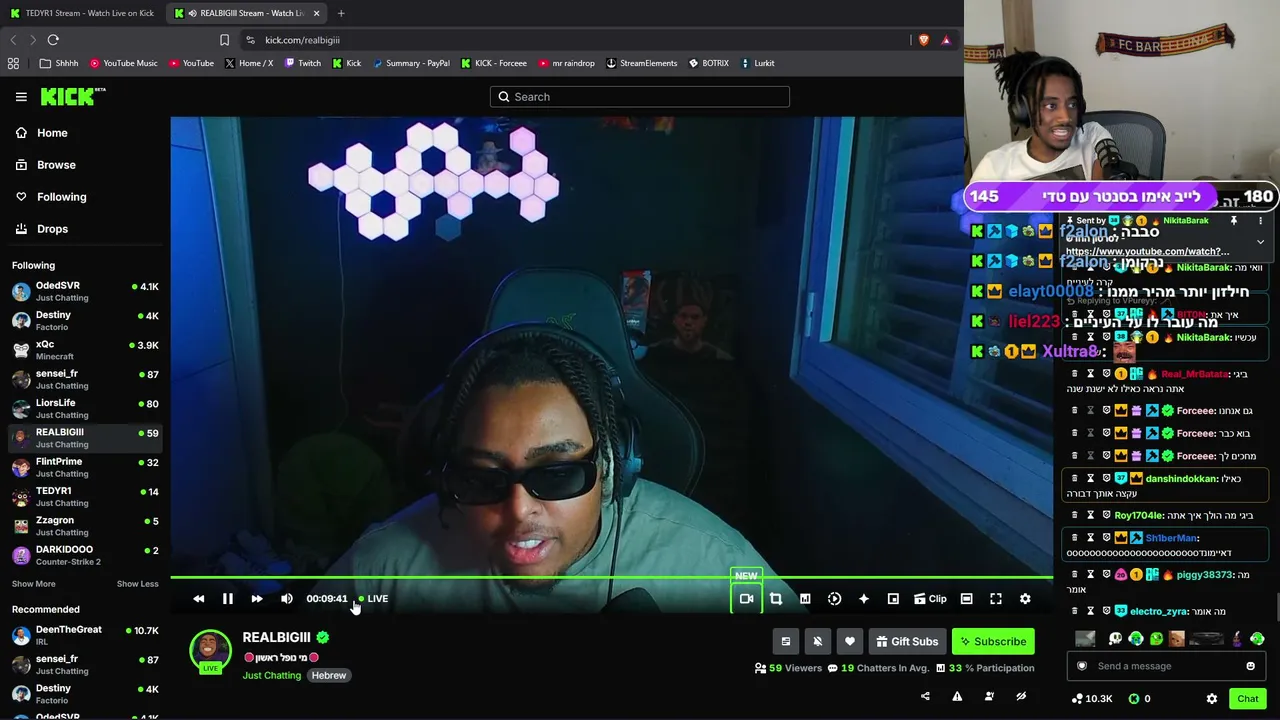Open the Kick hamburger sidebar menu

(21, 97)
